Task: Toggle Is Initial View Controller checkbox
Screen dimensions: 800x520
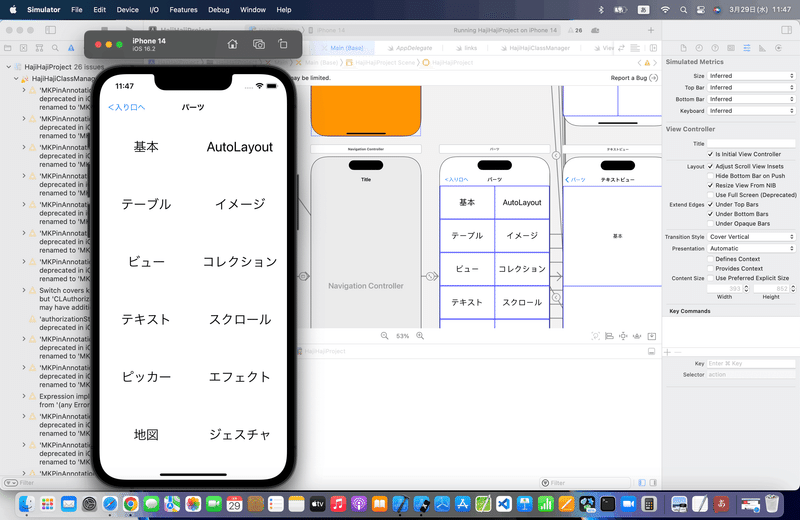Action: 710,154
